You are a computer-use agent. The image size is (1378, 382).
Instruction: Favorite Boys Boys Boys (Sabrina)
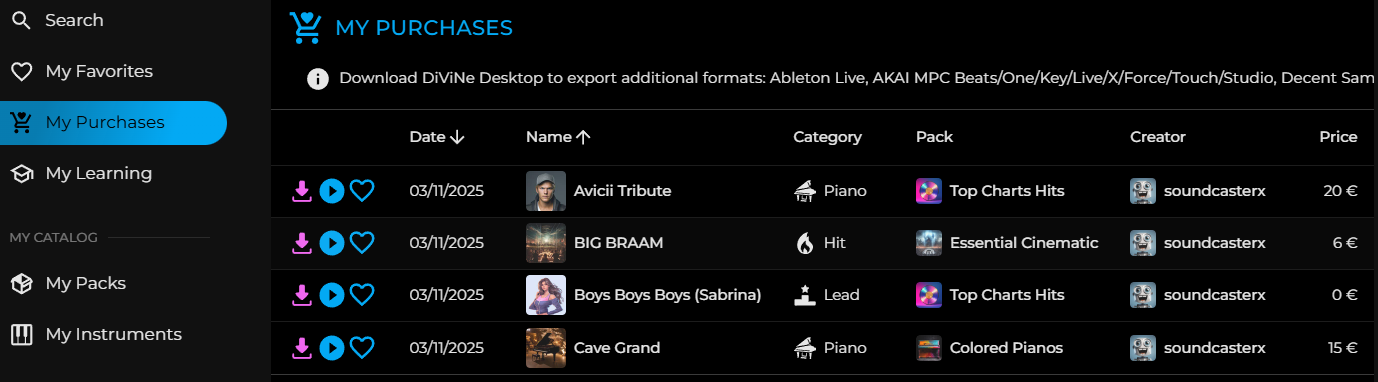pyautogui.click(x=362, y=295)
